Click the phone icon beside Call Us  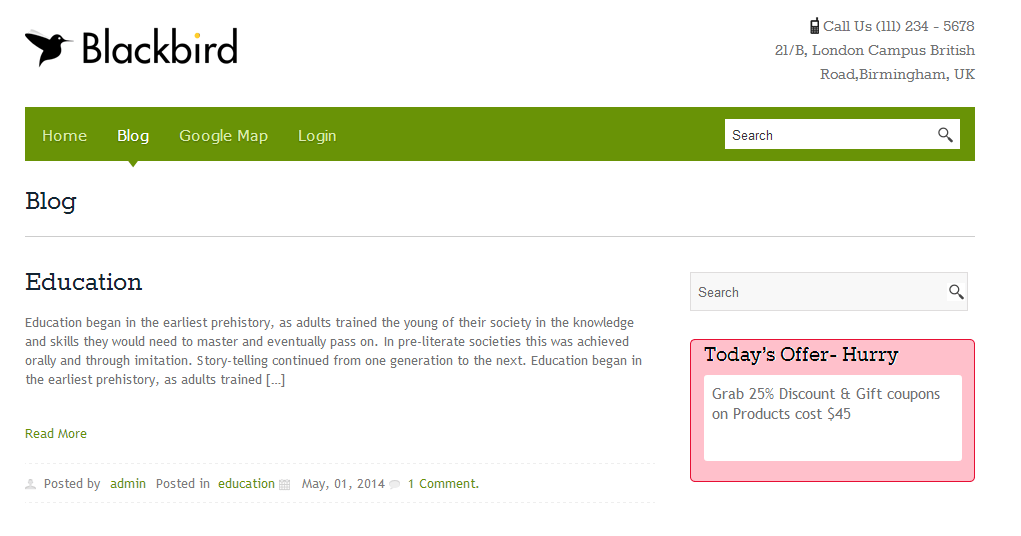tap(814, 26)
